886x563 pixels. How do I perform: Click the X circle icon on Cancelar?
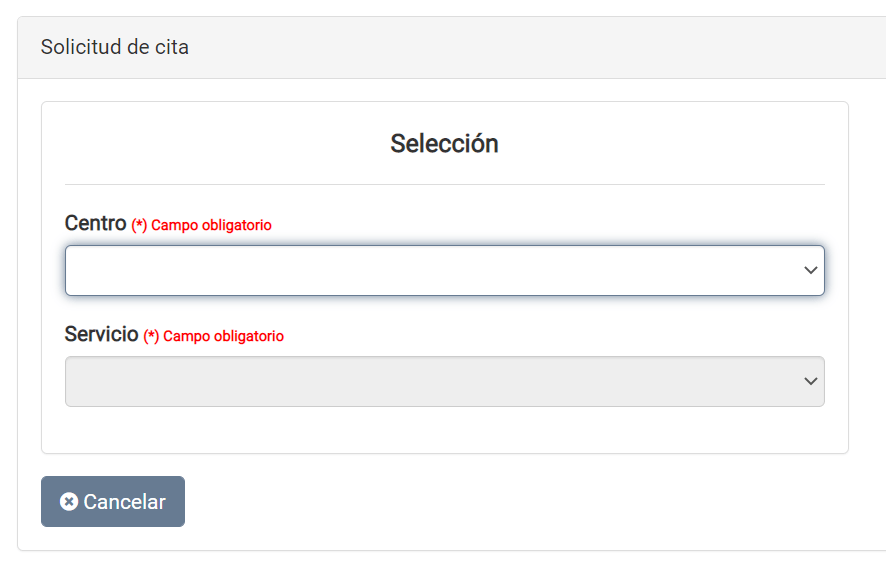tap(69, 502)
